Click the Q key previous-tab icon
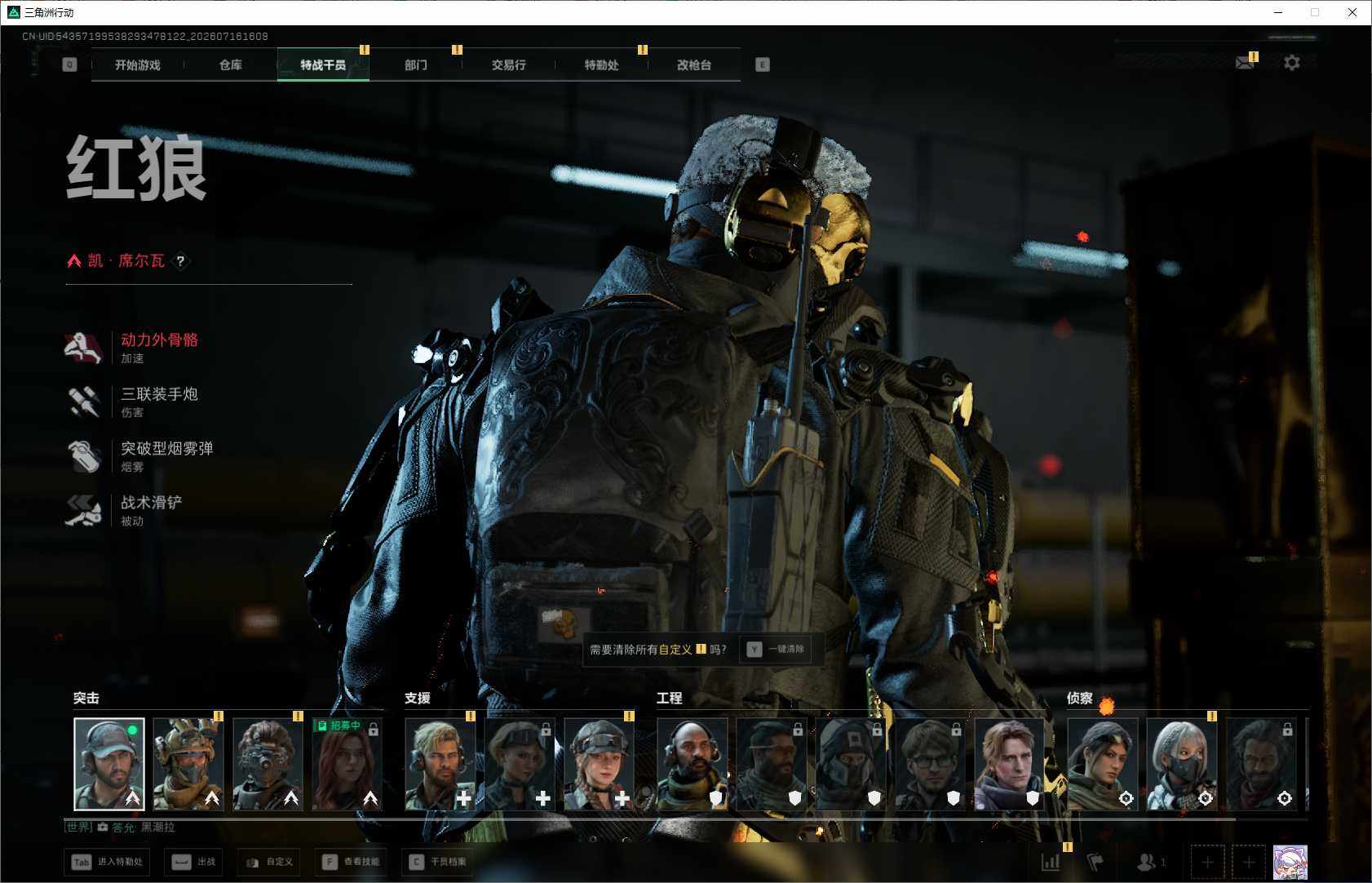The image size is (1372, 883). point(69,64)
